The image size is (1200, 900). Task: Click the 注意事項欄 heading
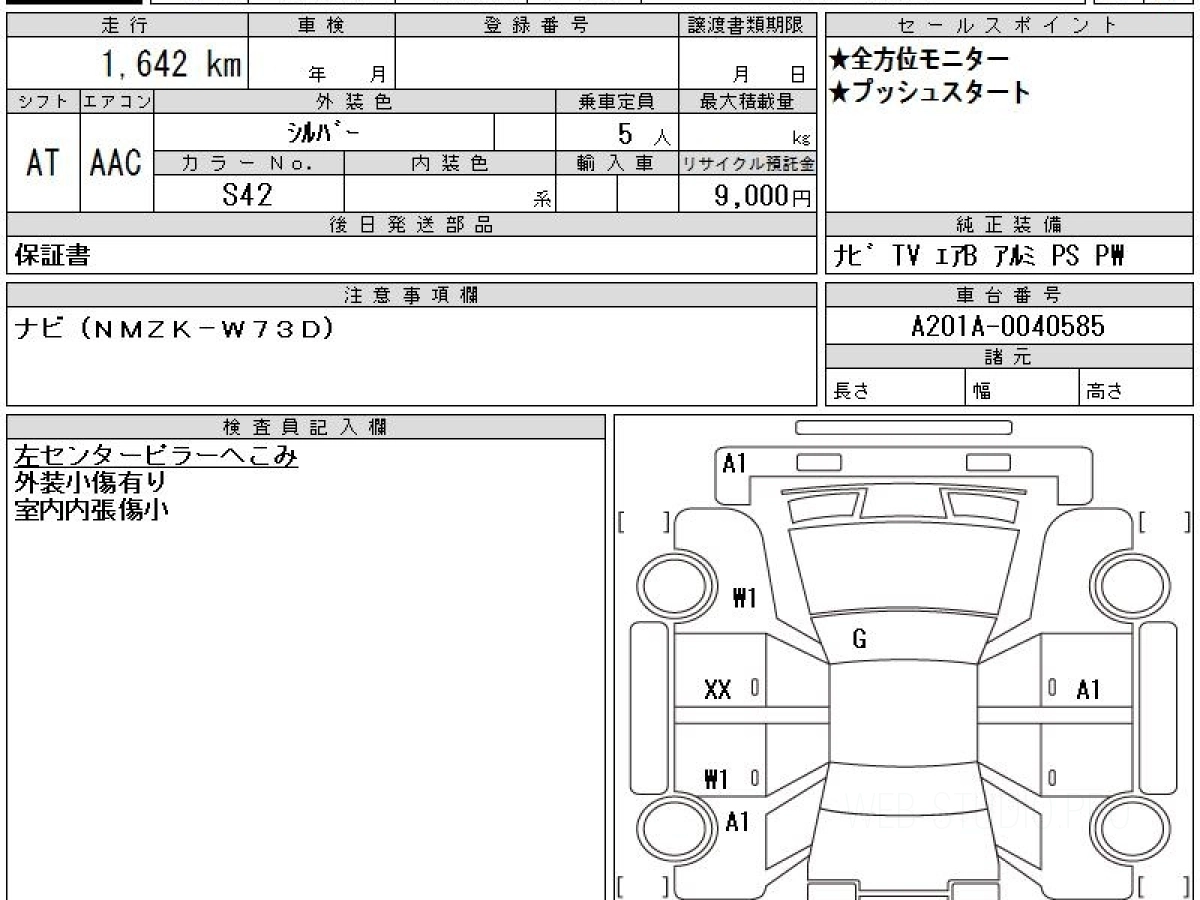coord(412,295)
